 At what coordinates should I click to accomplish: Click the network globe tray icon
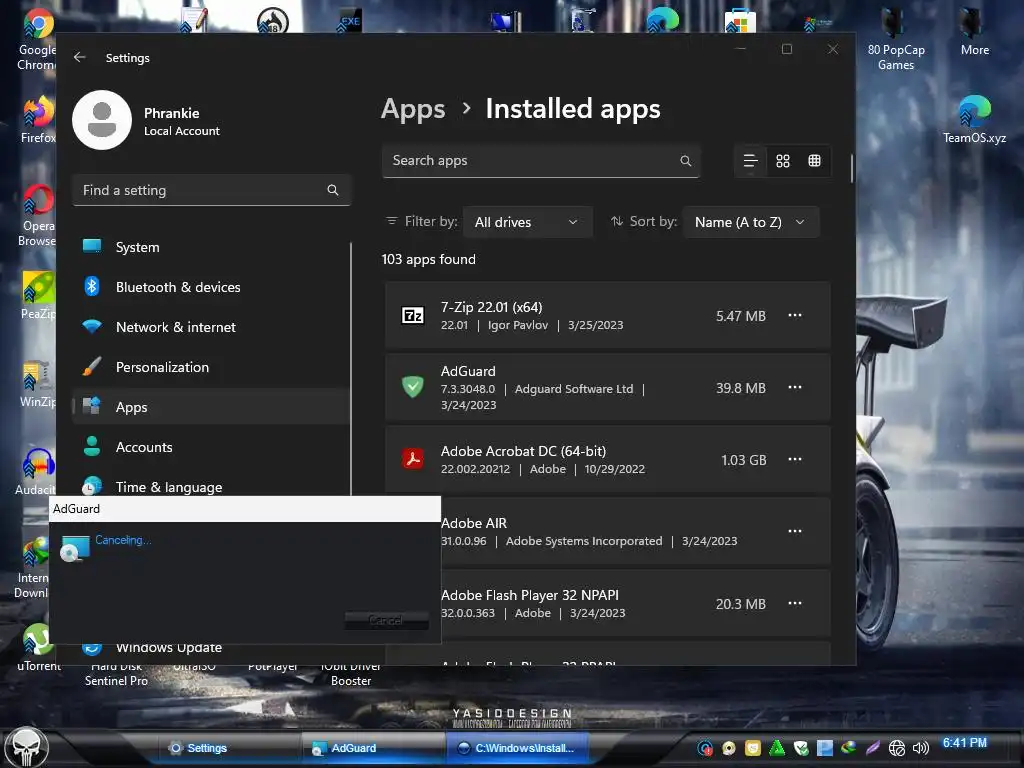(897, 748)
